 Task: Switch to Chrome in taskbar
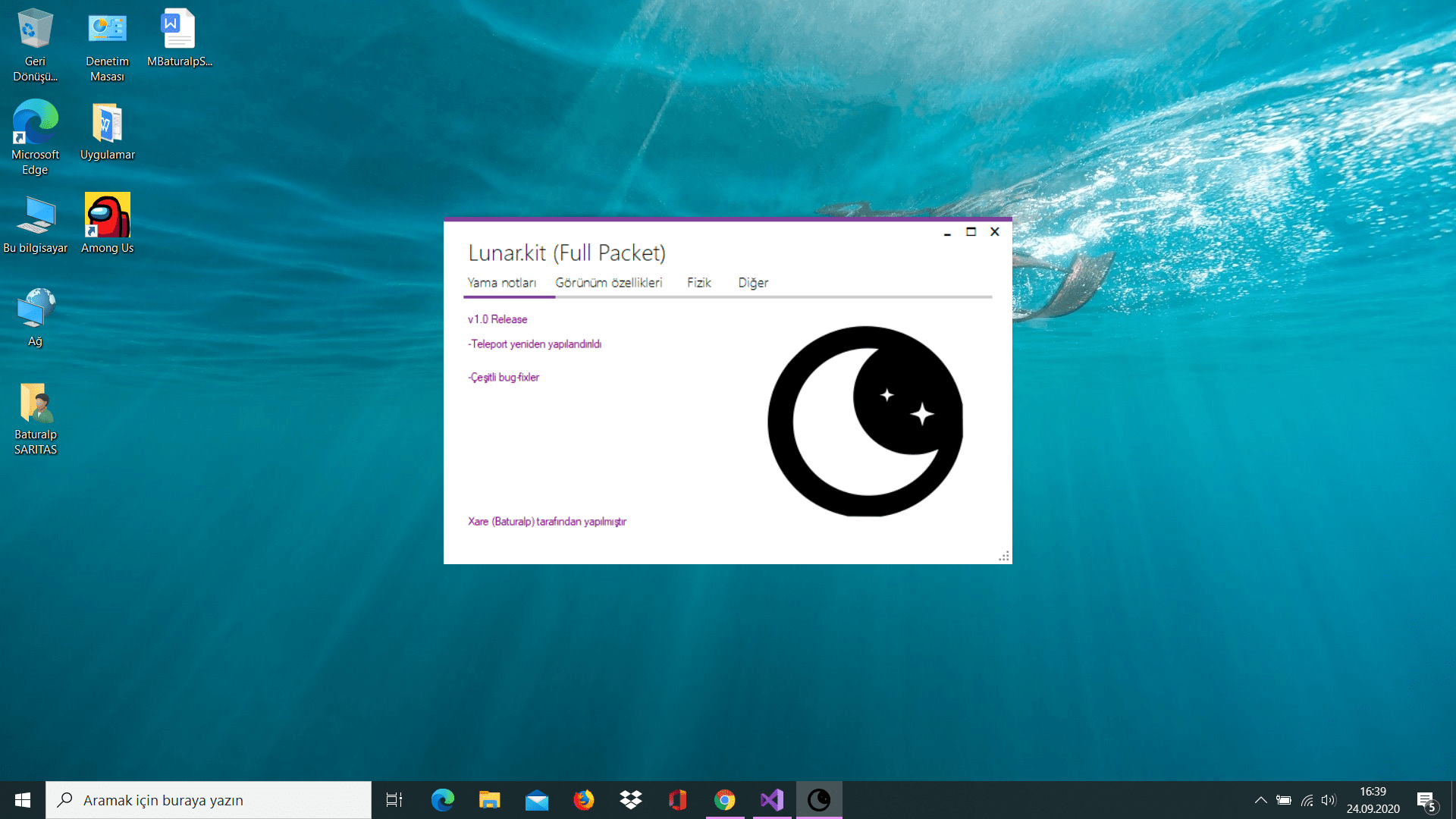725,800
